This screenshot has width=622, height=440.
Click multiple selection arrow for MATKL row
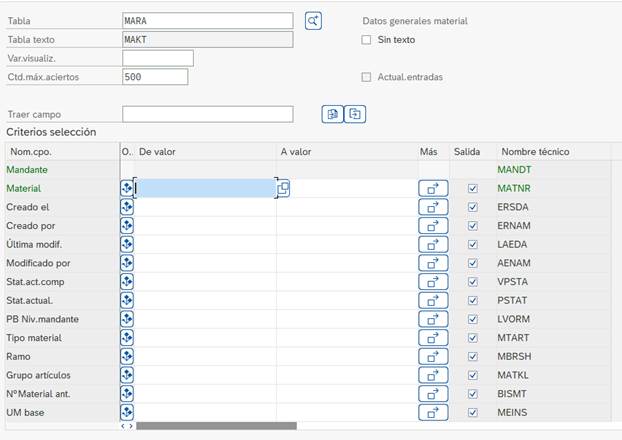click(433, 375)
